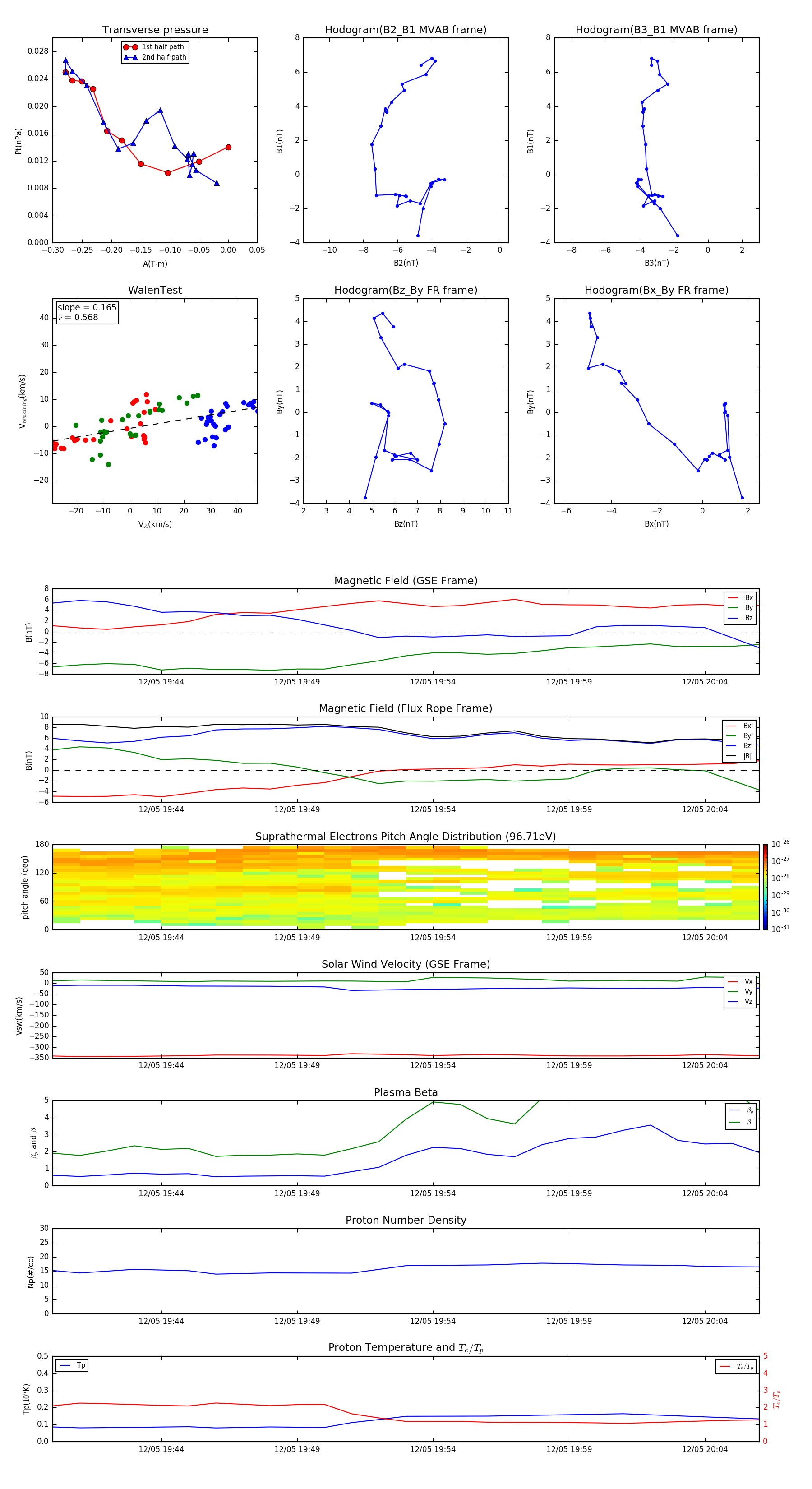Image resolution: width=812 pixels, height=1489 pixels.
Task: Click the '180' tick on pitch angle axis
Action: 42,845
